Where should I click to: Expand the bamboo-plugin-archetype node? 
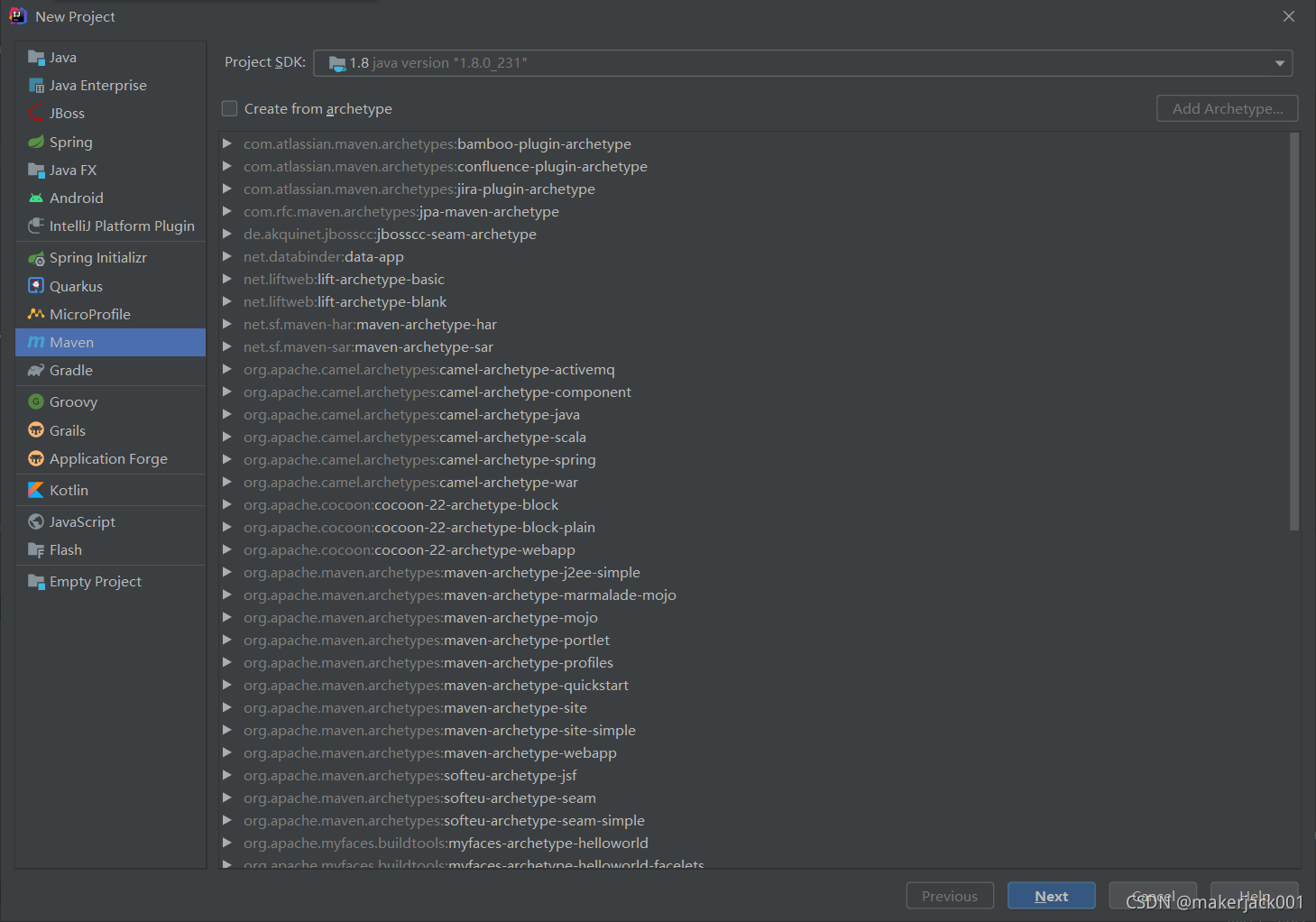coord(227,143)
